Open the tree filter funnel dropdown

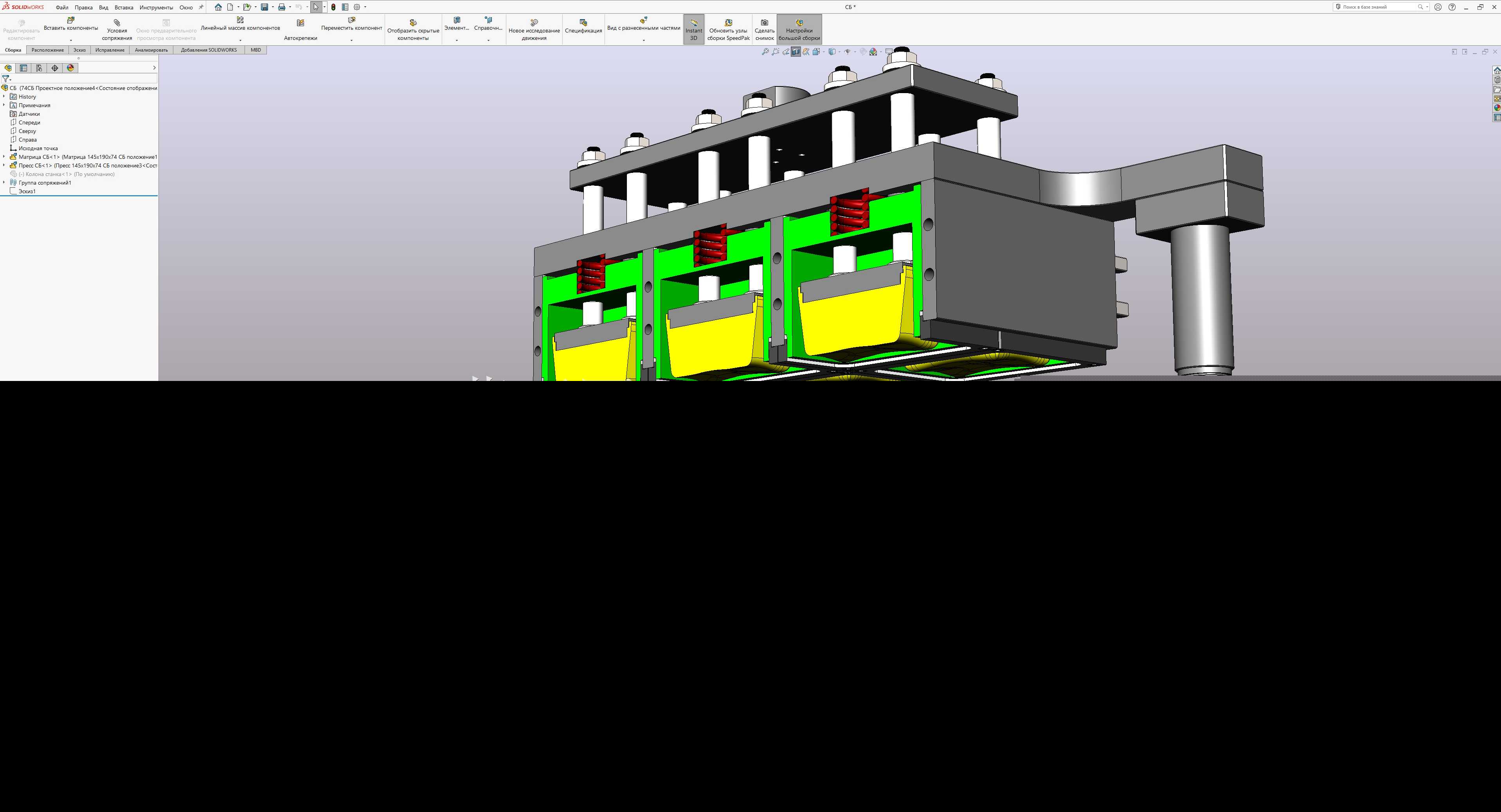click(6, 78)
